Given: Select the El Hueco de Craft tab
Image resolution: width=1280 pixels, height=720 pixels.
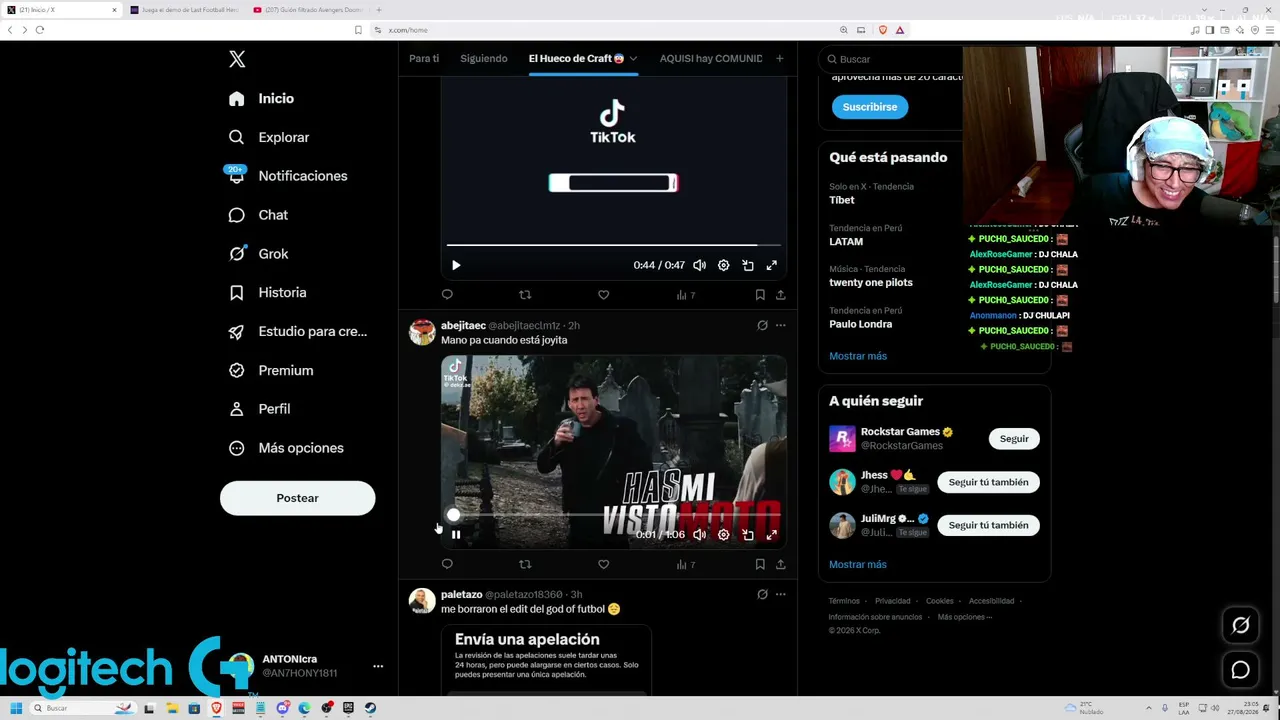Looking at the screenshot, I should coord(576,58).
